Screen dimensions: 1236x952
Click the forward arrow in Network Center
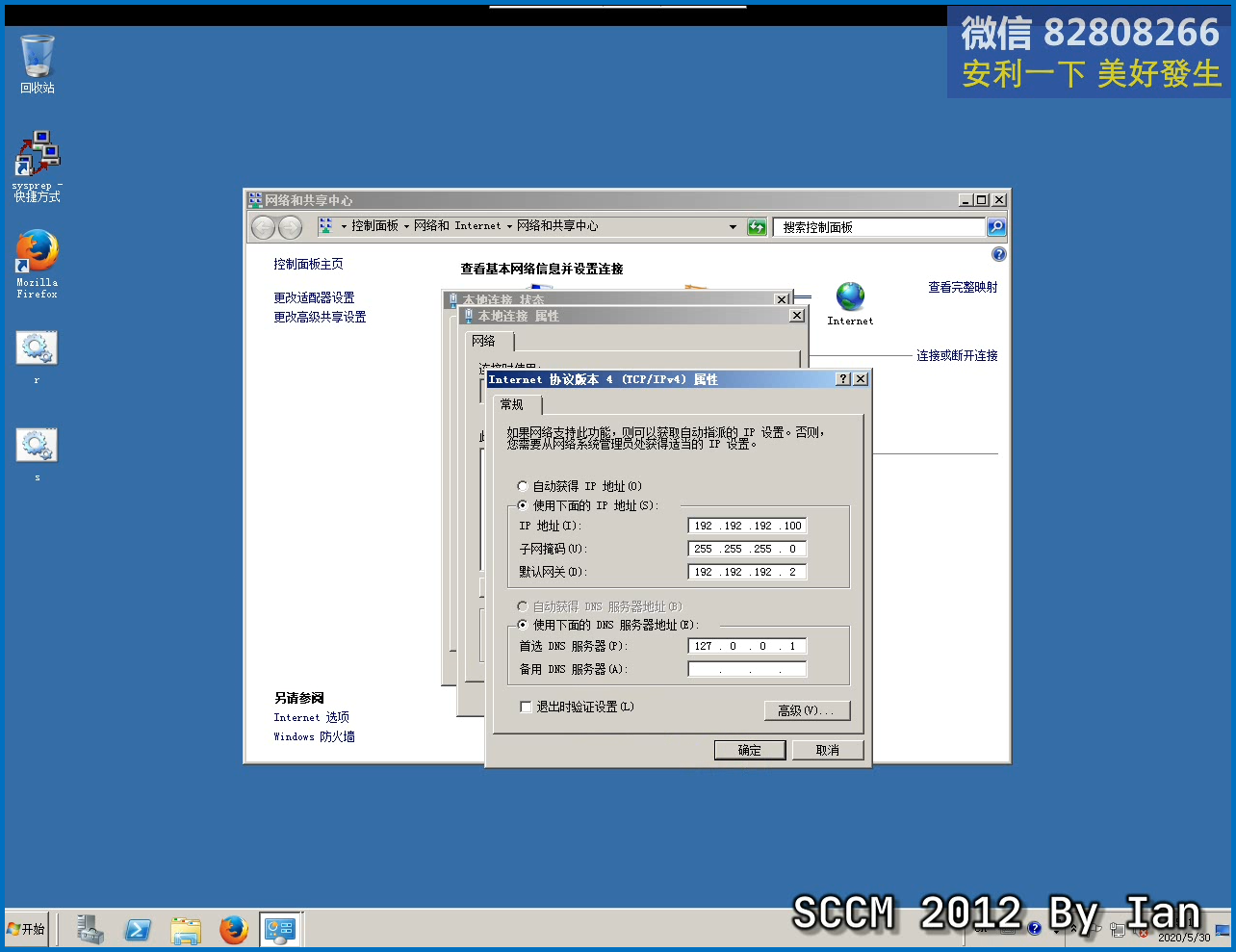click(290, 227)
